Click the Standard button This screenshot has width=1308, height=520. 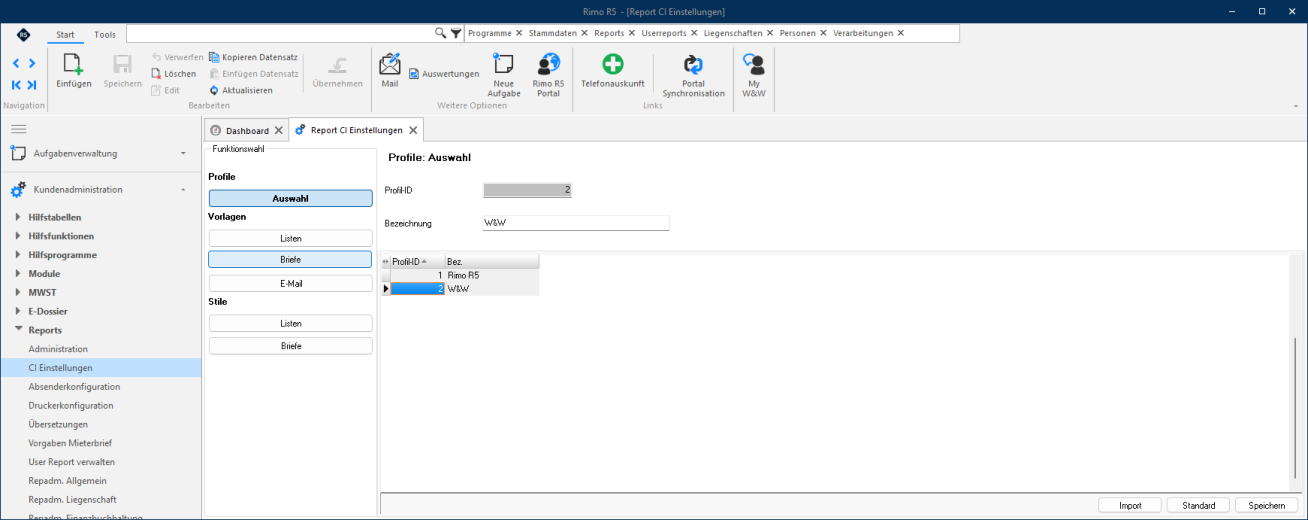pyautogui.click(x=1198, y=505)
